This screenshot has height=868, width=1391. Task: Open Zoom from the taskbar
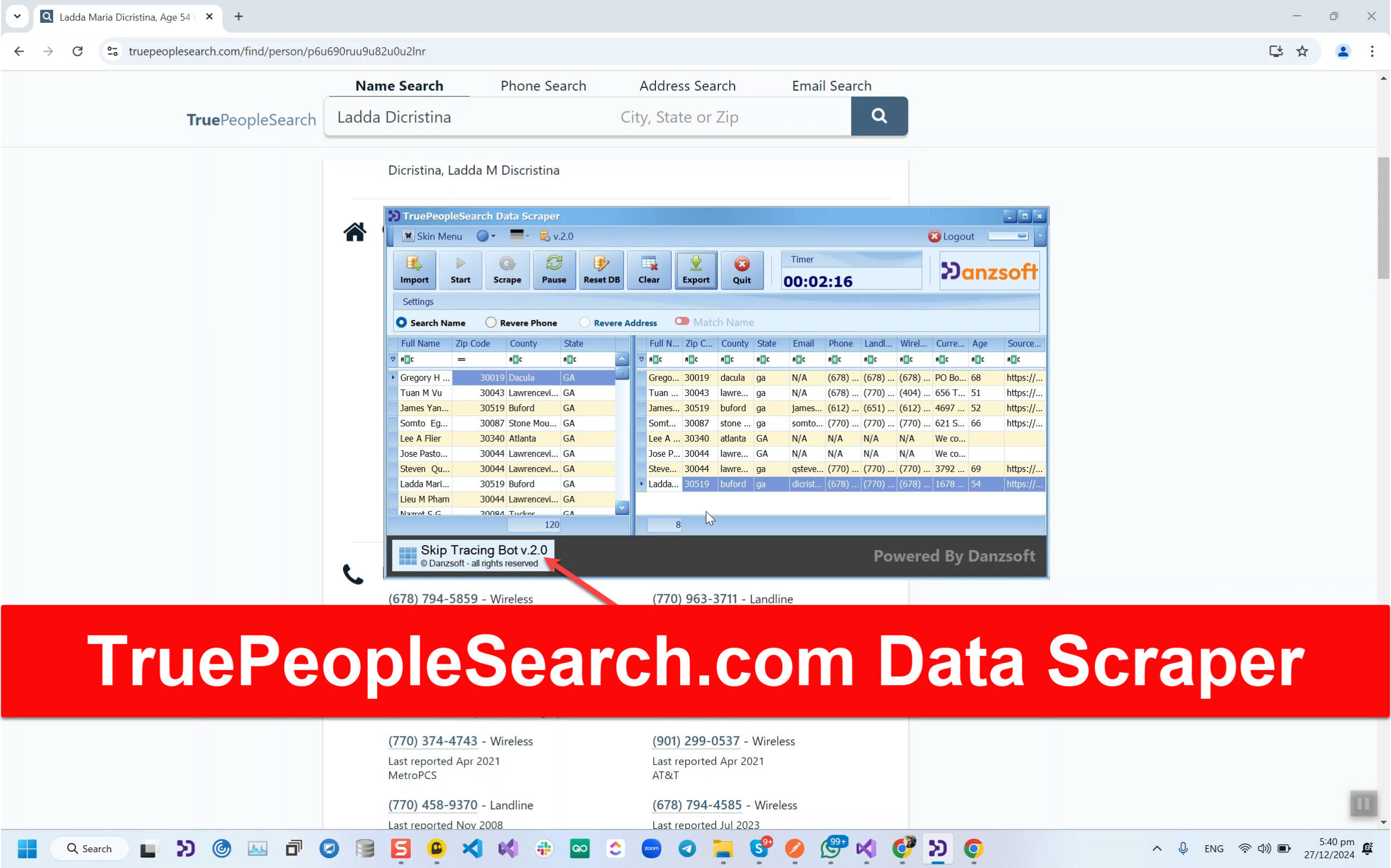[651, 848]
